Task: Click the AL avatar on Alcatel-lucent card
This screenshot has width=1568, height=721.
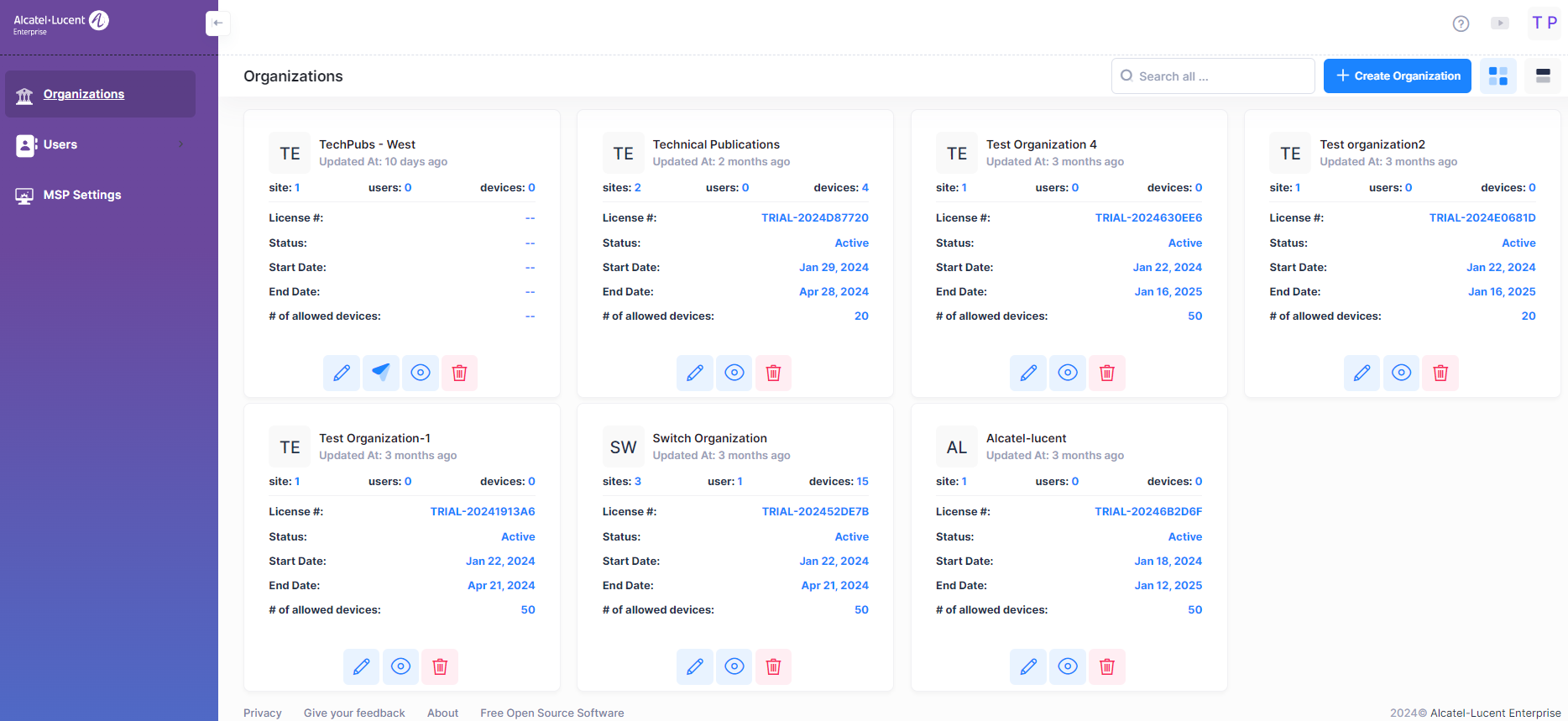Action: (957, 447)
